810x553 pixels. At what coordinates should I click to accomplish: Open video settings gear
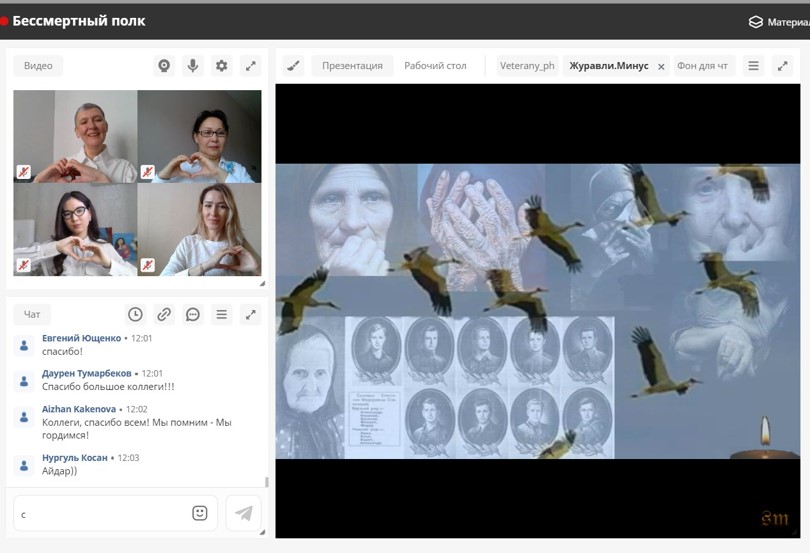[x=222, y=66]
